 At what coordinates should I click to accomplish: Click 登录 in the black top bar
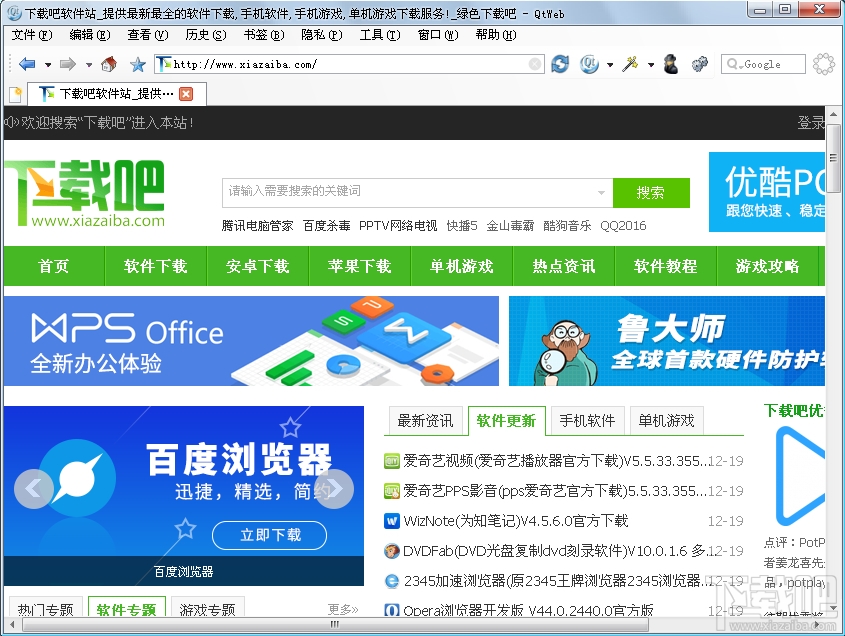[x=811, y=123]
